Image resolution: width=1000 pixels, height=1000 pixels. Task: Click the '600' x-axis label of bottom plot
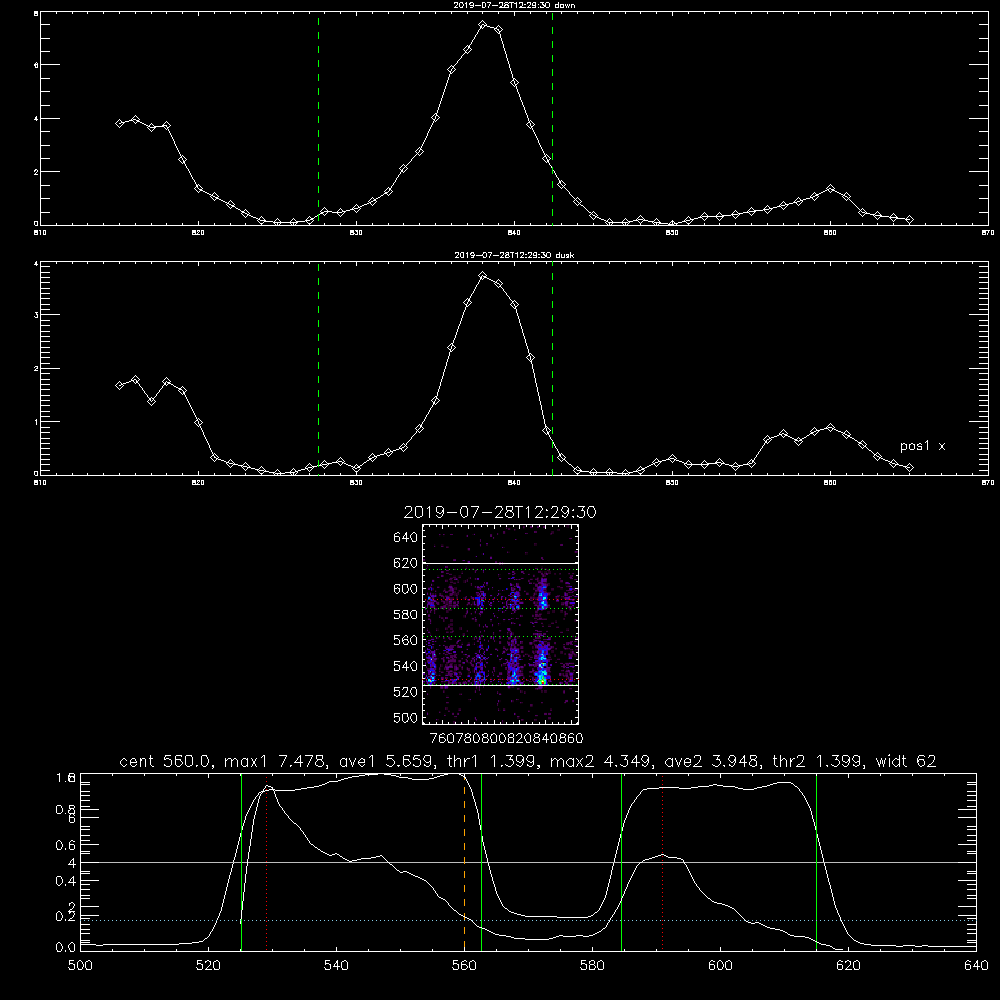(x=720, y=966)
